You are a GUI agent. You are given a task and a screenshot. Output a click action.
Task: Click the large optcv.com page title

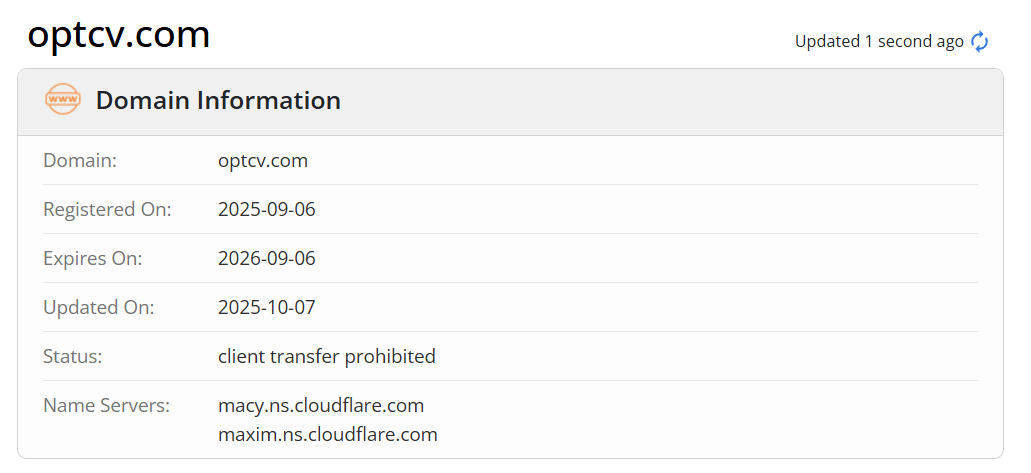point(118,35)
